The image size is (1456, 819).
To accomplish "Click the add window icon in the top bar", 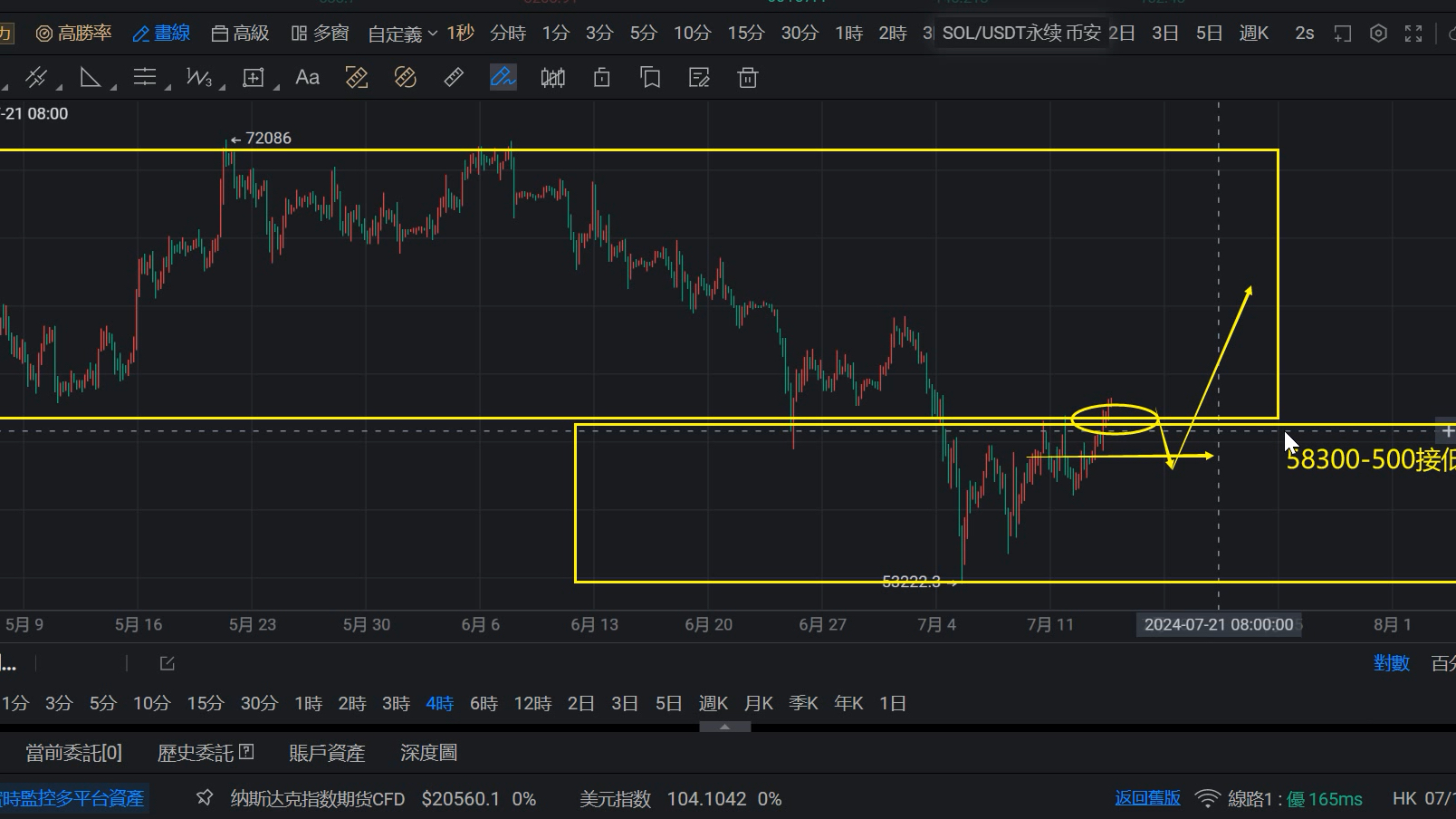I will coord(1343,34).
